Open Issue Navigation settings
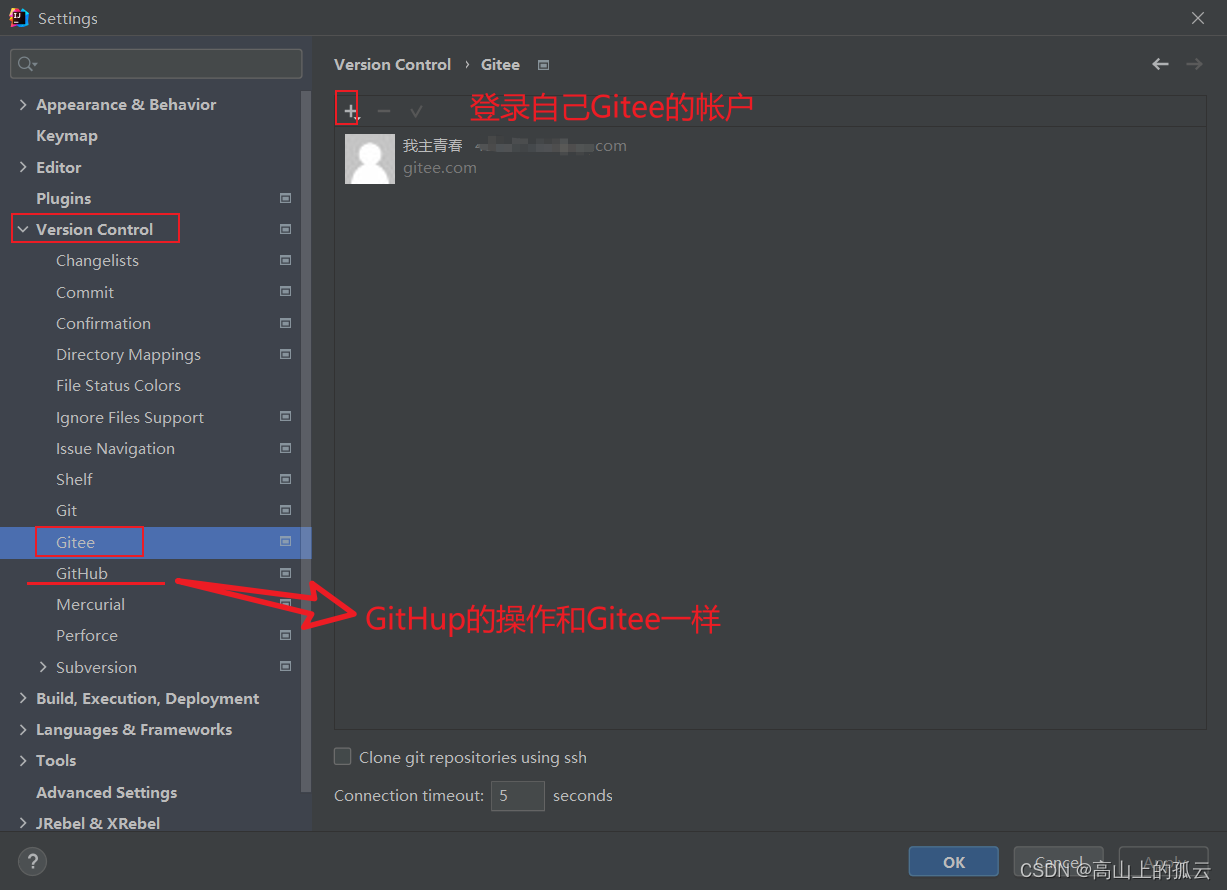 [x=115, y=448]
